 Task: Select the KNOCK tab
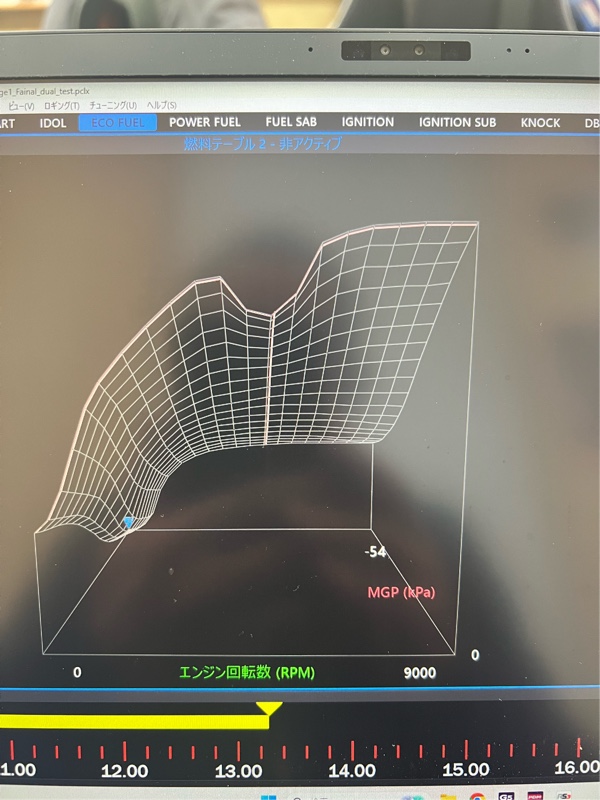tap(540, 123)
